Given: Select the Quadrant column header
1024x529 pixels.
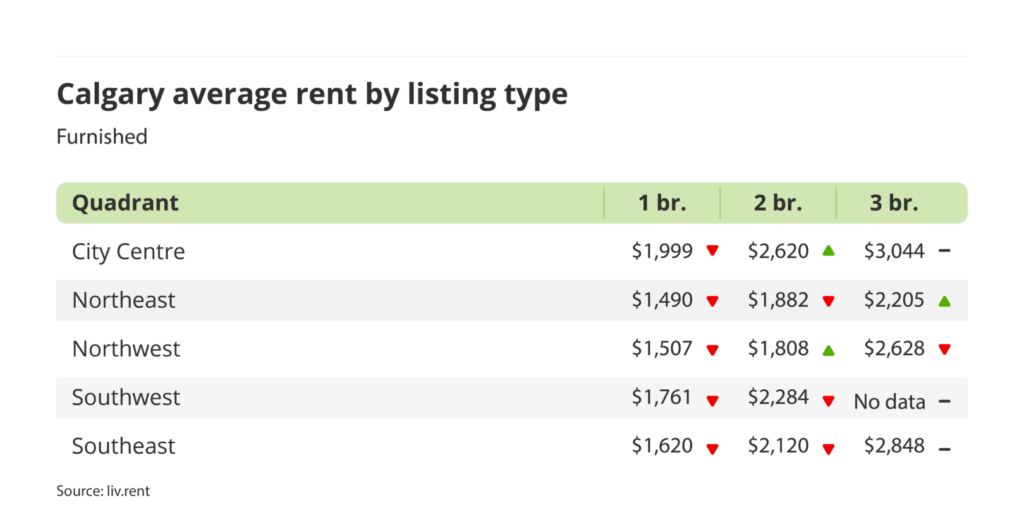Looking at the screenshot, I should 125,203.
